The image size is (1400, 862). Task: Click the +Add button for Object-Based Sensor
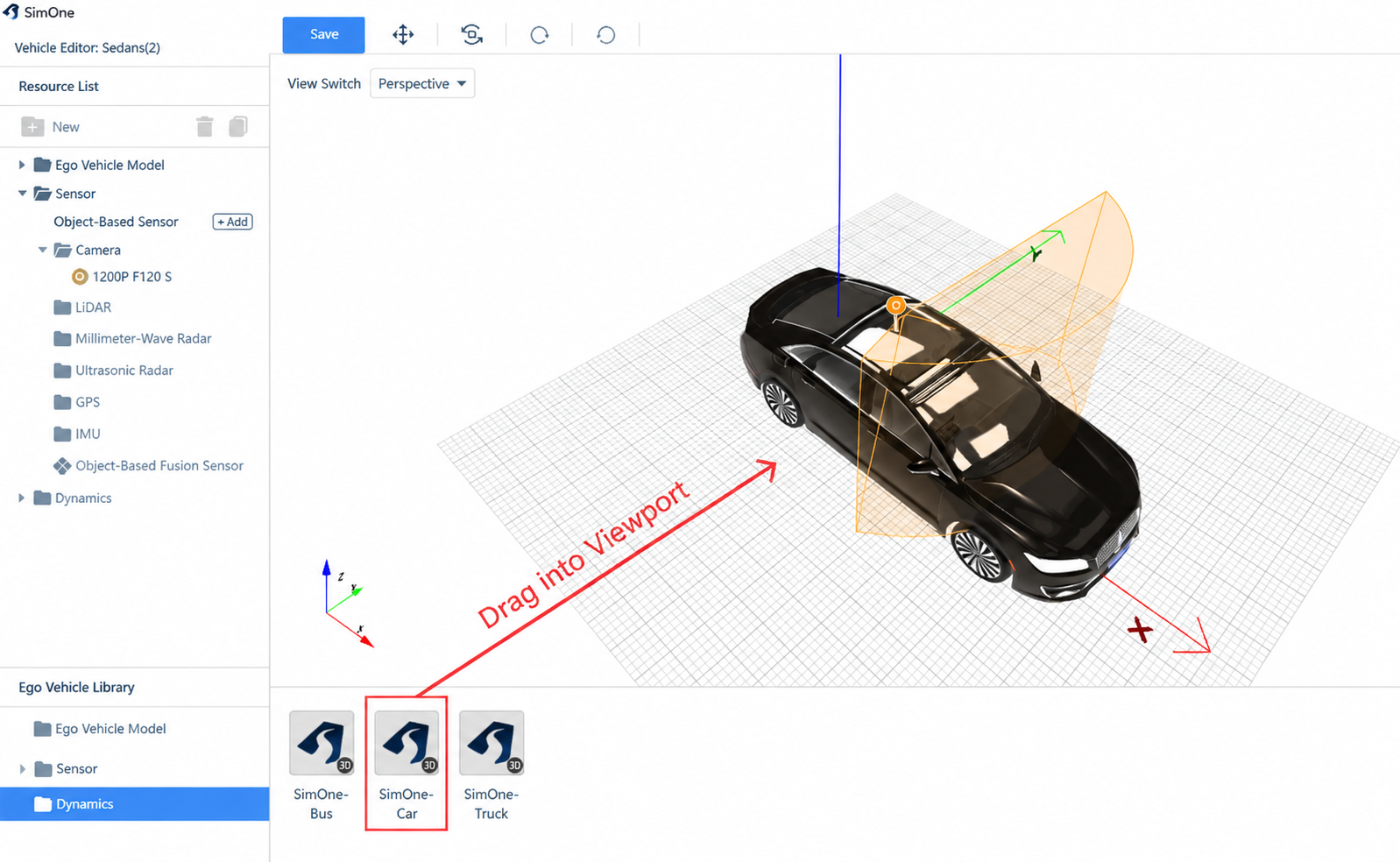pyautogui.click(x=233, y=222)
